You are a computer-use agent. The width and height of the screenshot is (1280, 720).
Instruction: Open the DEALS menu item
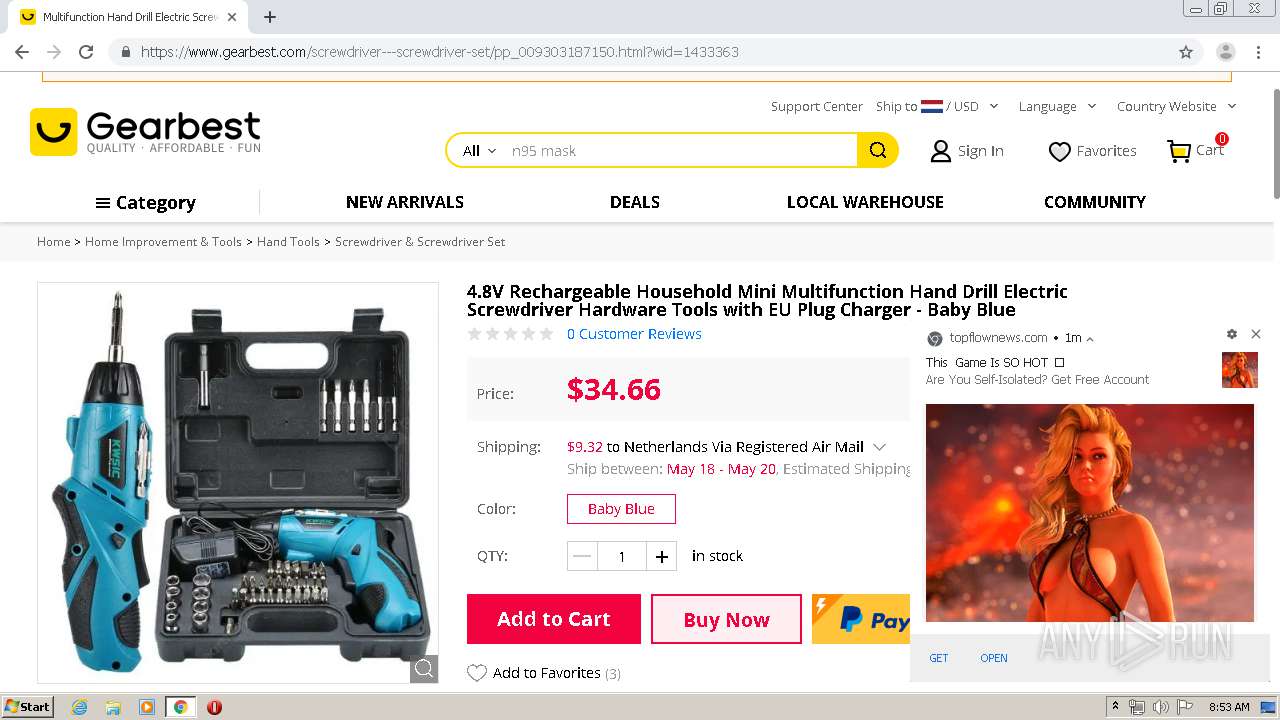pos(634,202)
